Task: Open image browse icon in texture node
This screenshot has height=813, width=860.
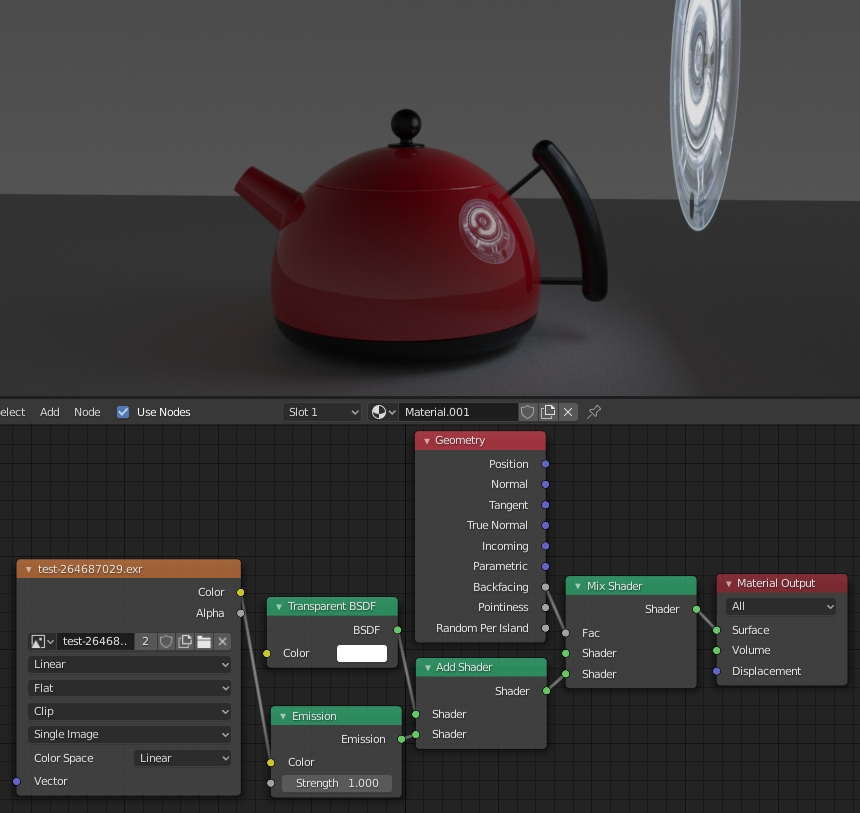Action: [x=42, y=641]
